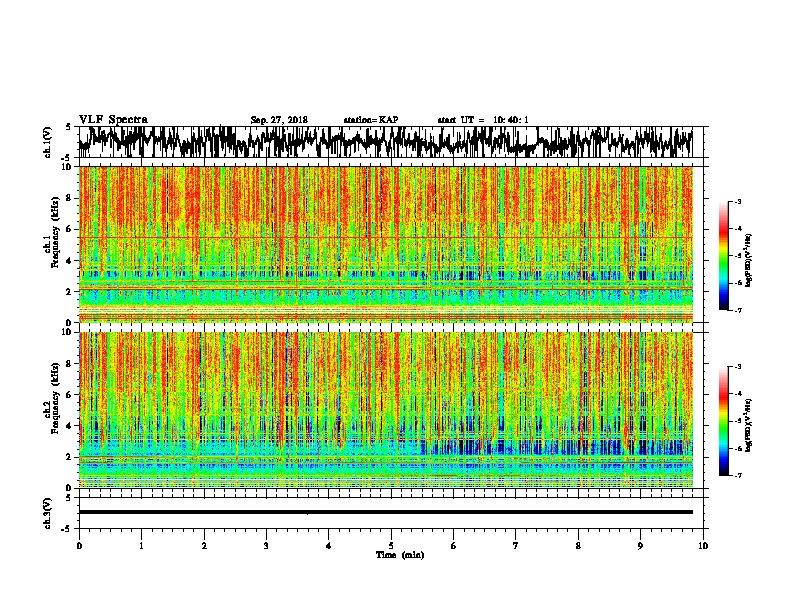This screenshot has width=792, height=612.
Task: Click the lower color bar 'log(PSD)' unit label
Action: click(x=748, y=425)
